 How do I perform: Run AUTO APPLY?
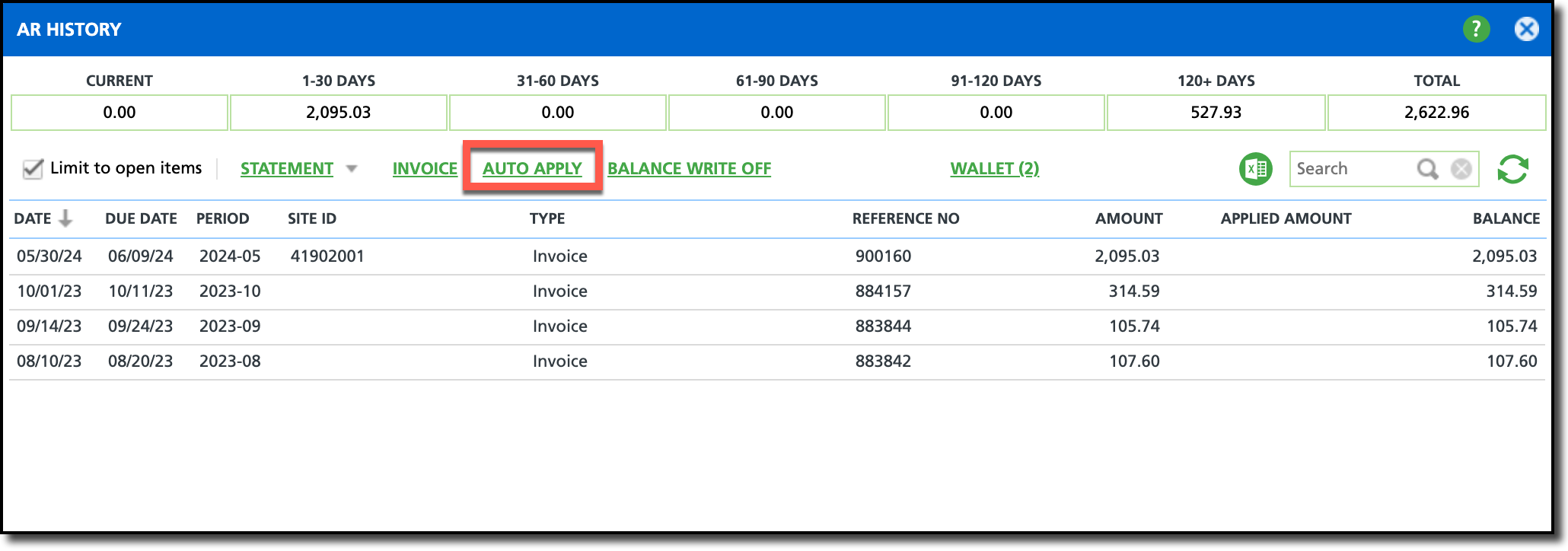[532, 169]
